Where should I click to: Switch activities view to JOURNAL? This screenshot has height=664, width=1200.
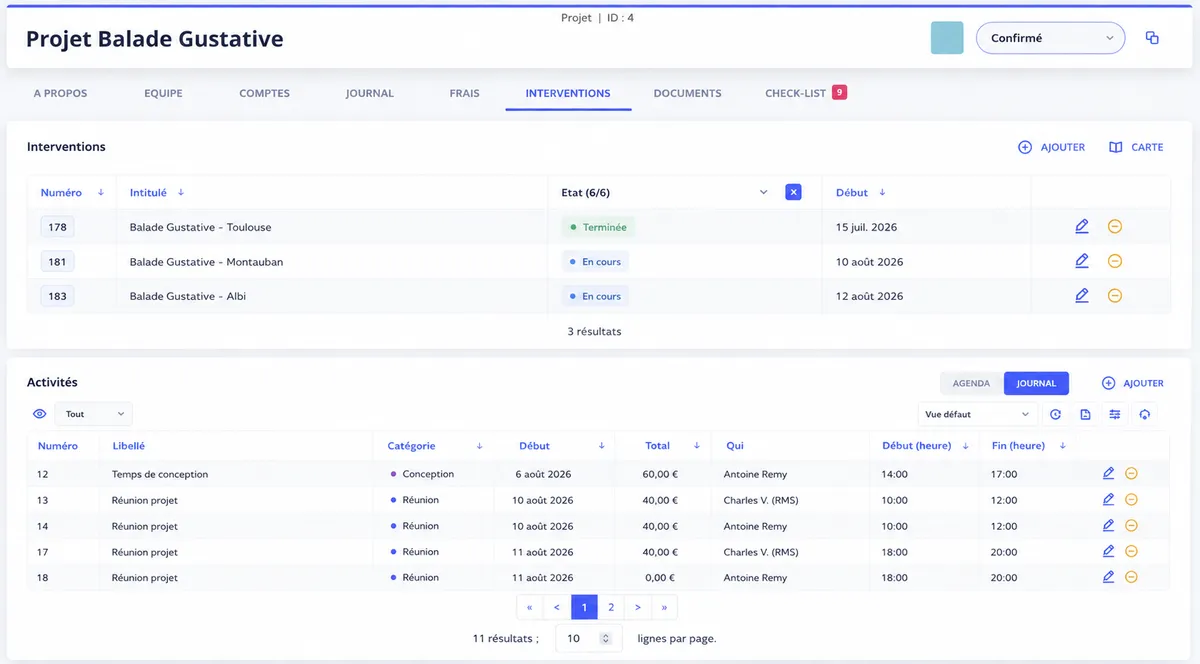pyautogui.click(x=1036, y=383)
